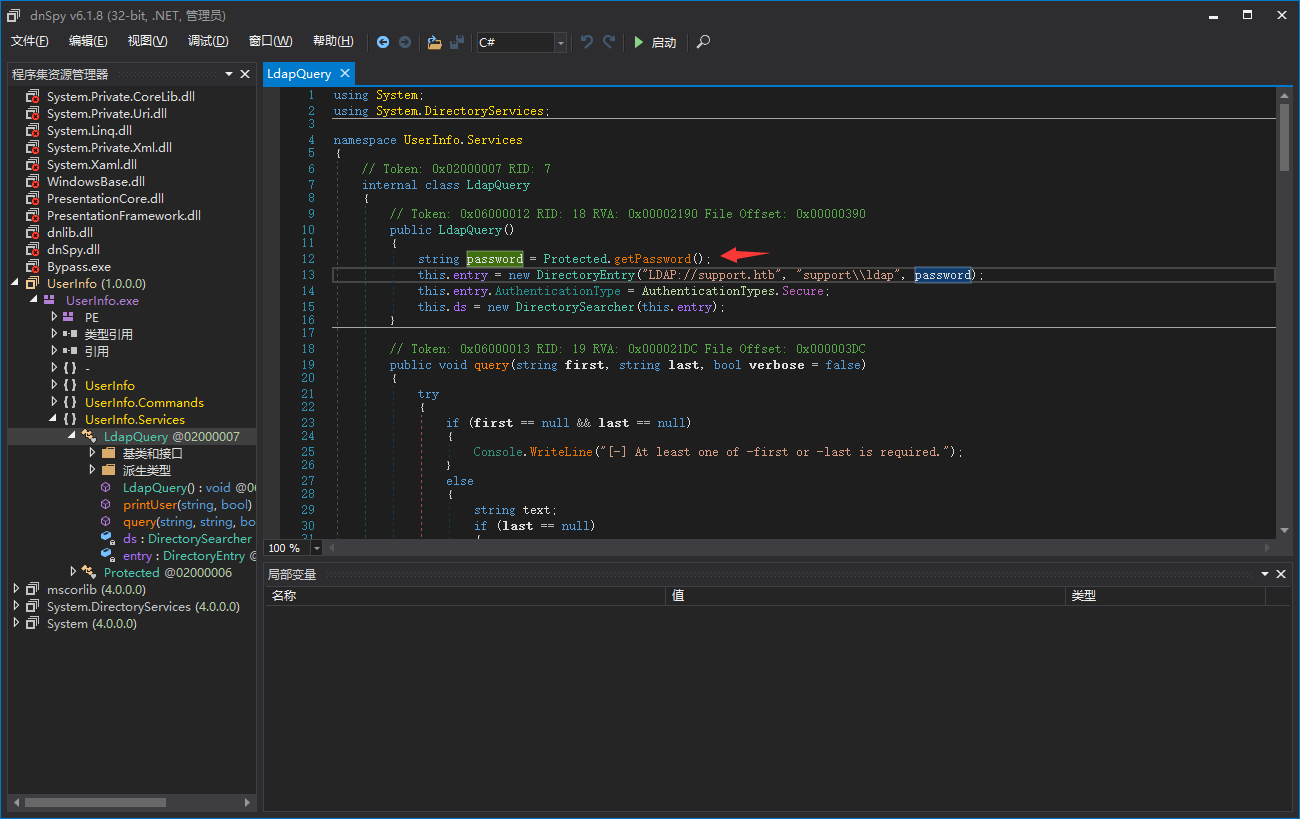
Task: Expand the Protected @02000006 class node
Action: pyautogui.click(x=74, y=572)
